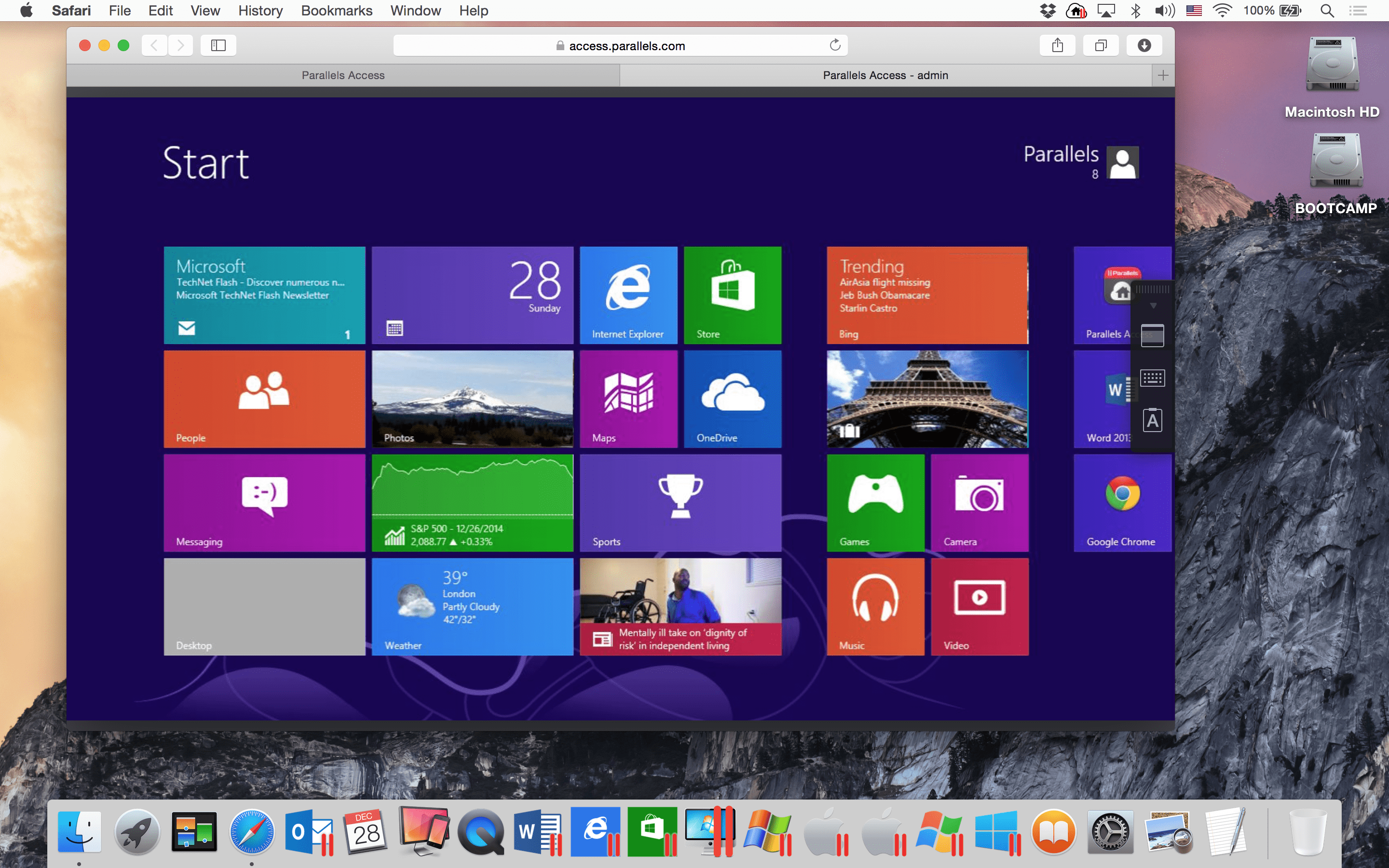The image size is (1389, 868).
Task: Open the Calendar tile showing 28 Sunday
Action: [x=472, y=295]
